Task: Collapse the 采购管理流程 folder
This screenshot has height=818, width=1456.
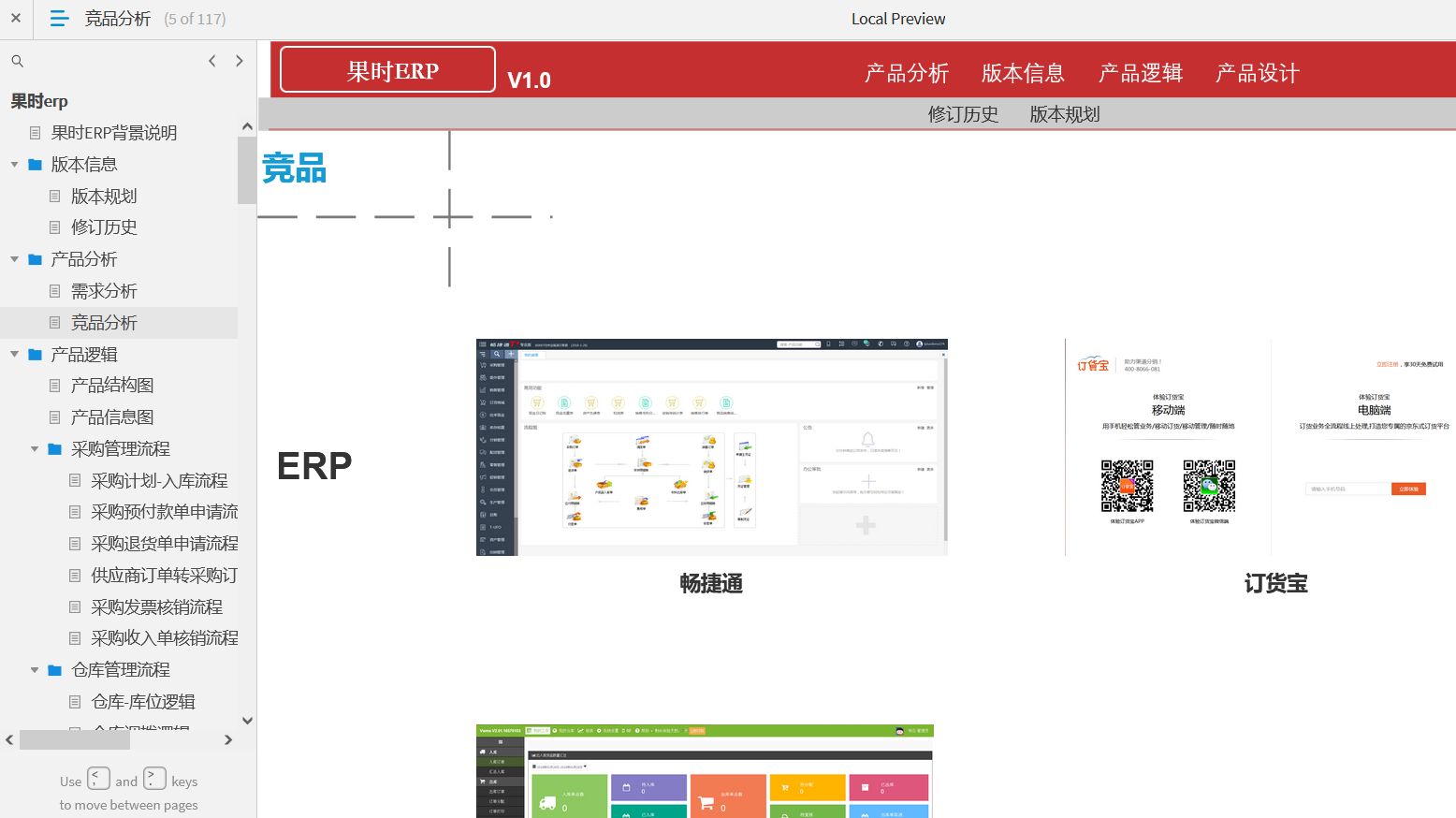Action: coord(35,449)
